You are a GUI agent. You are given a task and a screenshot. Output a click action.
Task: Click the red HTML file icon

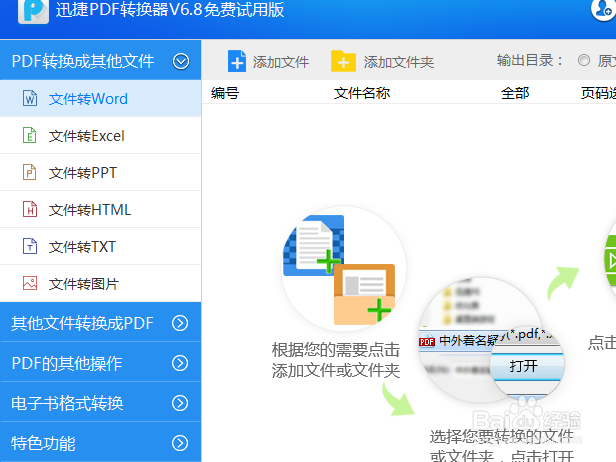pos(30,209)
